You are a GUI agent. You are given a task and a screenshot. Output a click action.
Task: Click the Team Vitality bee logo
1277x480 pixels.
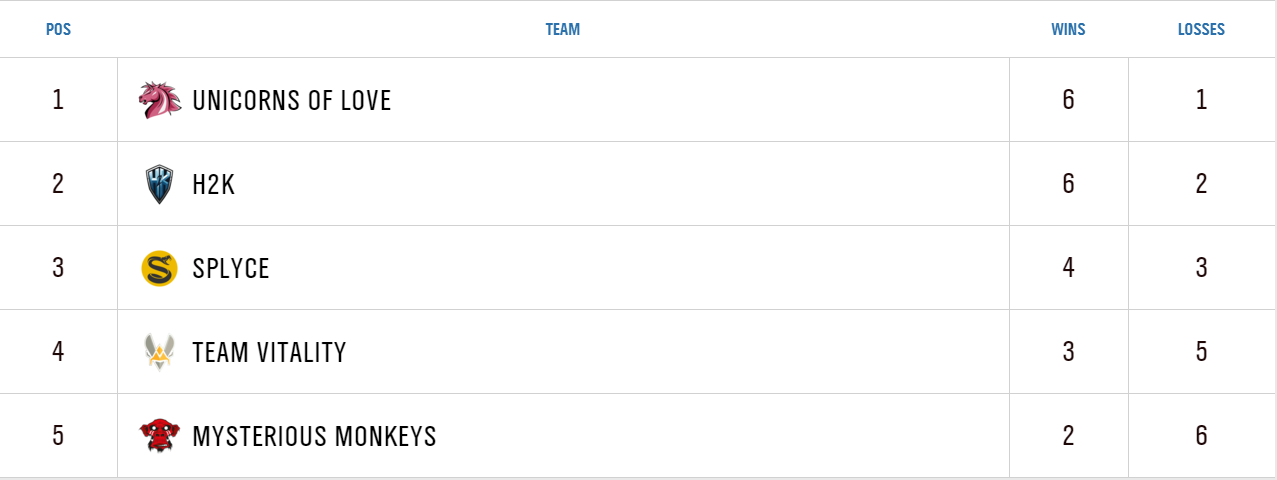160,352
